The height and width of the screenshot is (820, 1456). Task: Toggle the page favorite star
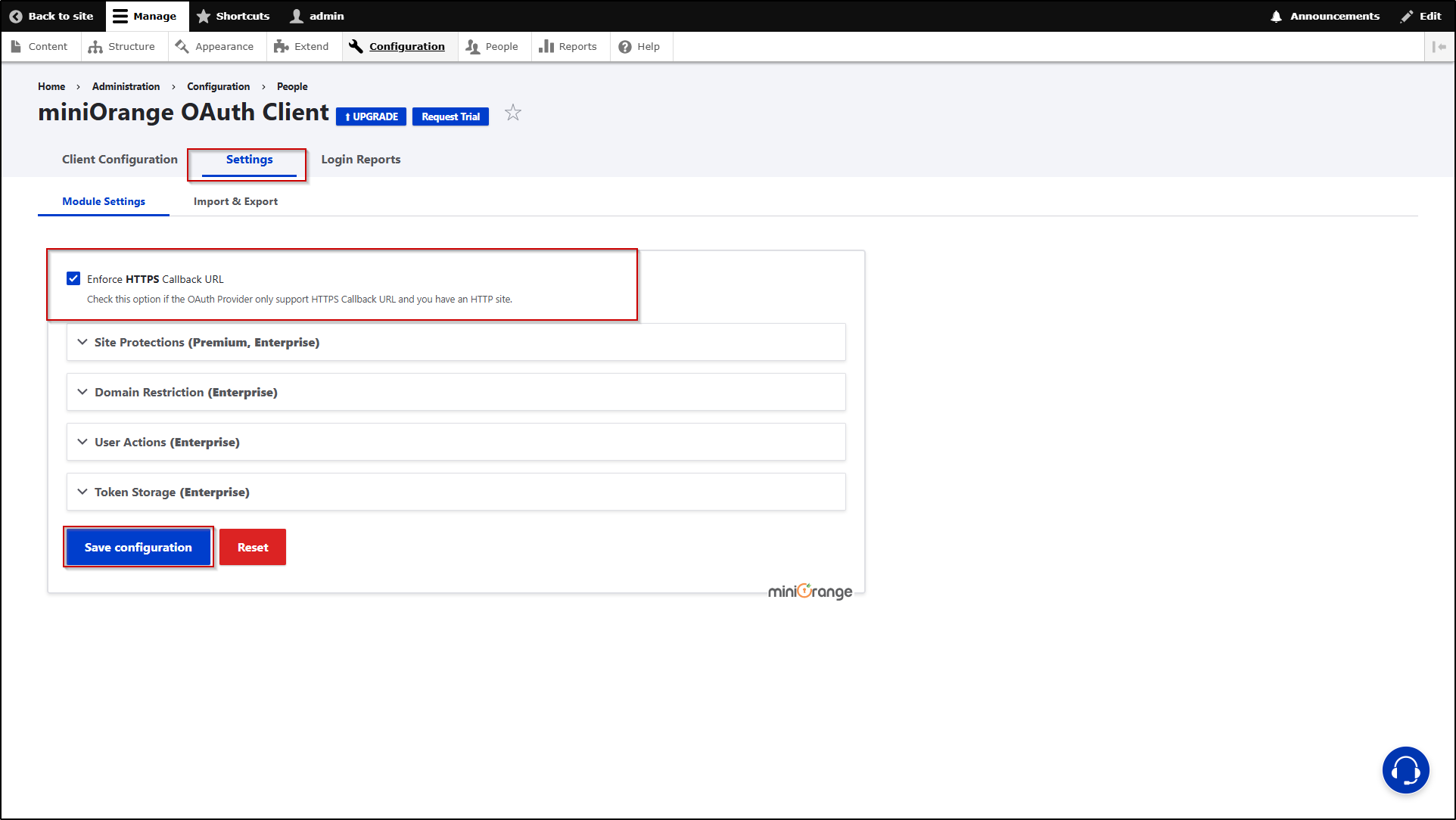tap(513, 112)
